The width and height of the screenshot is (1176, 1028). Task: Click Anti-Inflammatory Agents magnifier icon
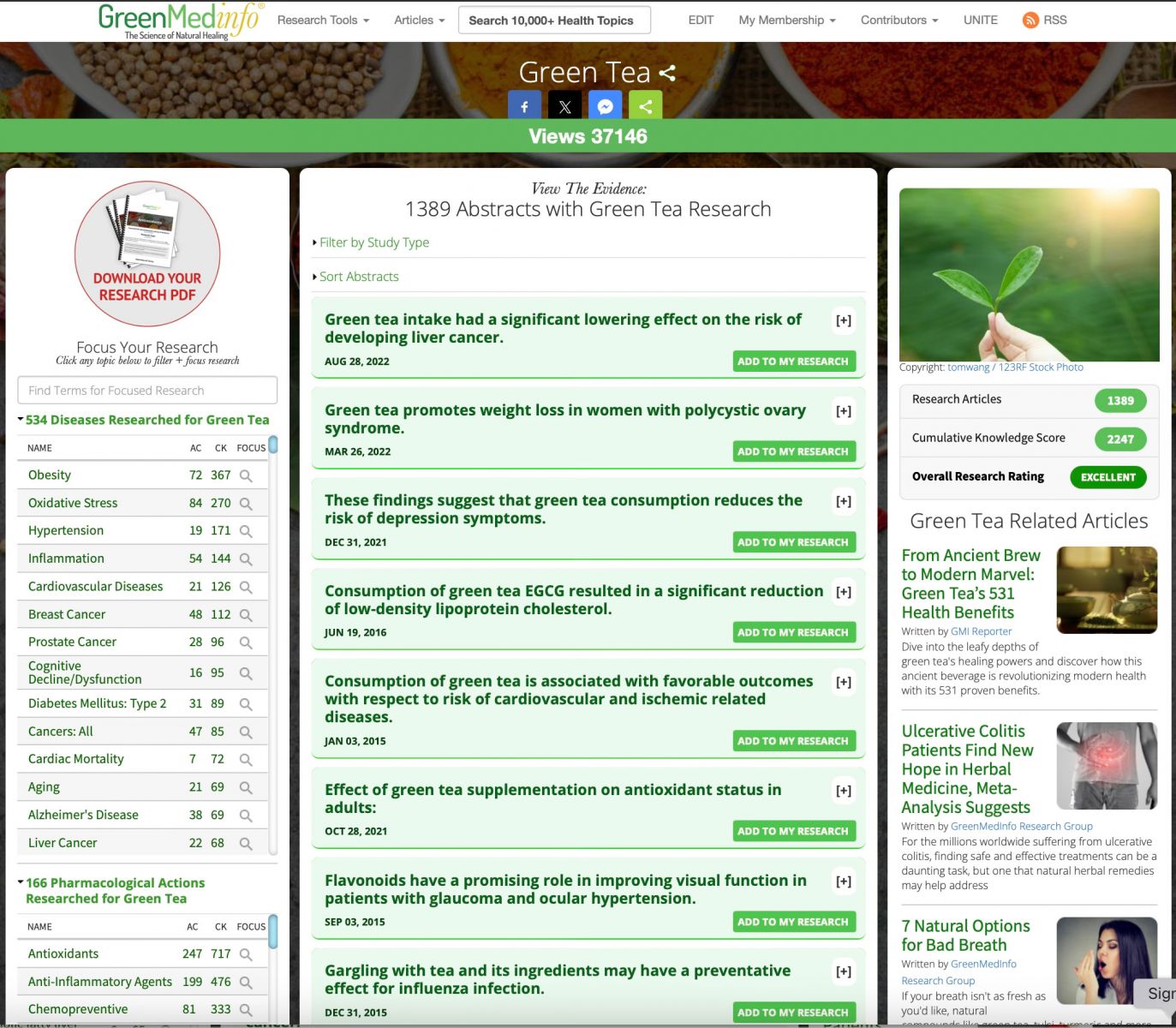coord(246,983)
